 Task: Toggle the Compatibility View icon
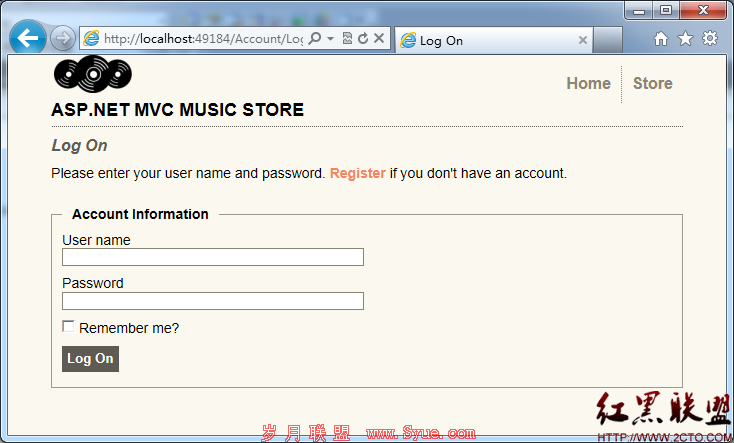347,38
